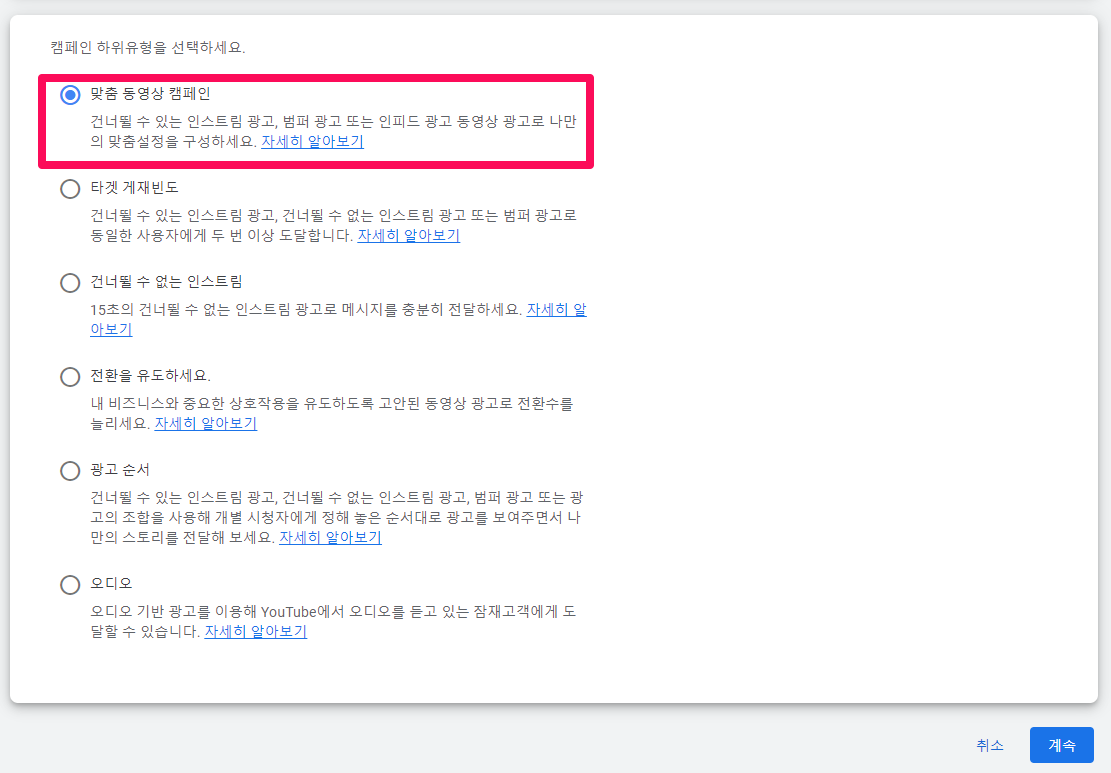
Task: Select the 전환을 유도하세요 radio button
Action: pyautogui.click(x=70, y=377)
